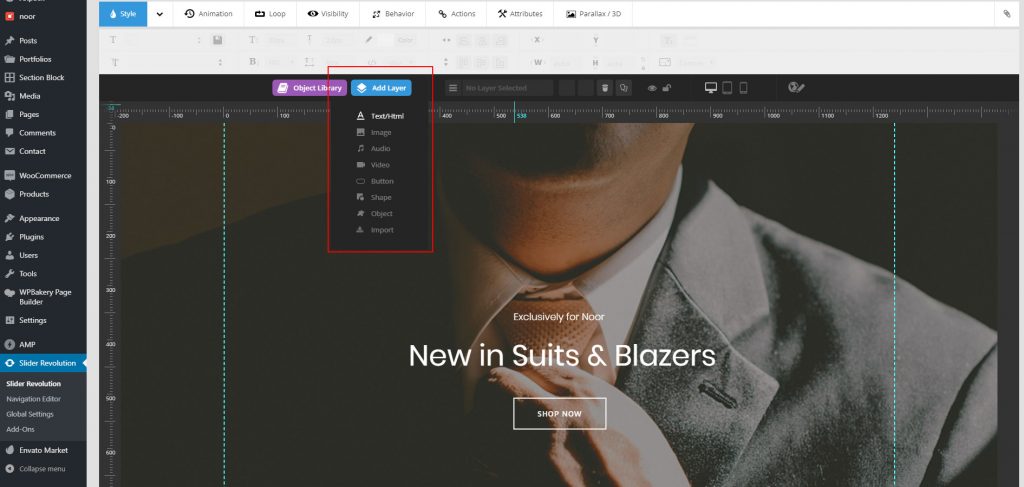1024x487 pixels.
Task: Click the Add Layer button
Action: click(x=381, y=88)
